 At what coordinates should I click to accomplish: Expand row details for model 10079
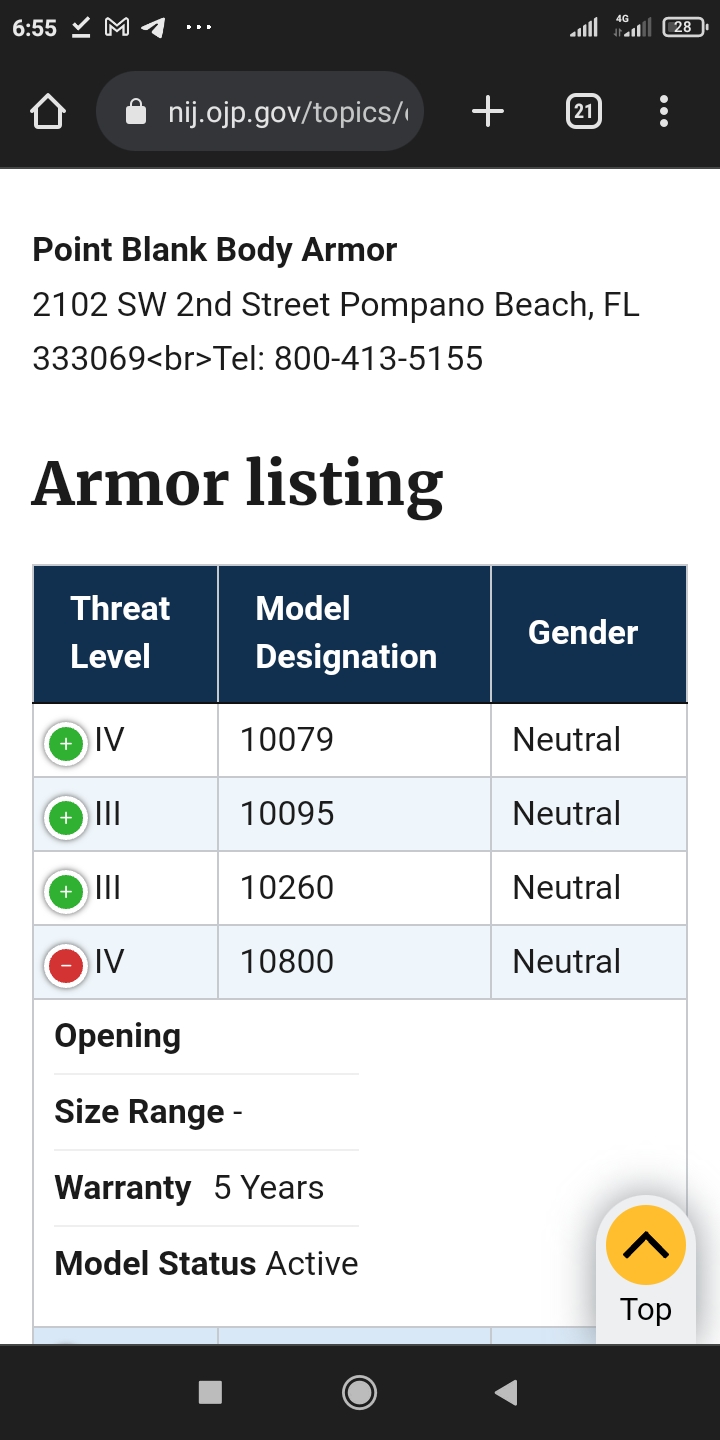(66, 743)
